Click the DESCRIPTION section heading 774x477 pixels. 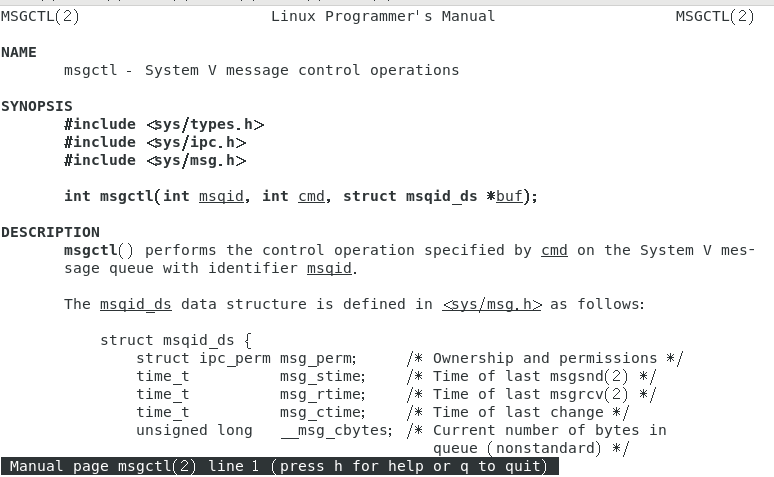tap(50, 232)
